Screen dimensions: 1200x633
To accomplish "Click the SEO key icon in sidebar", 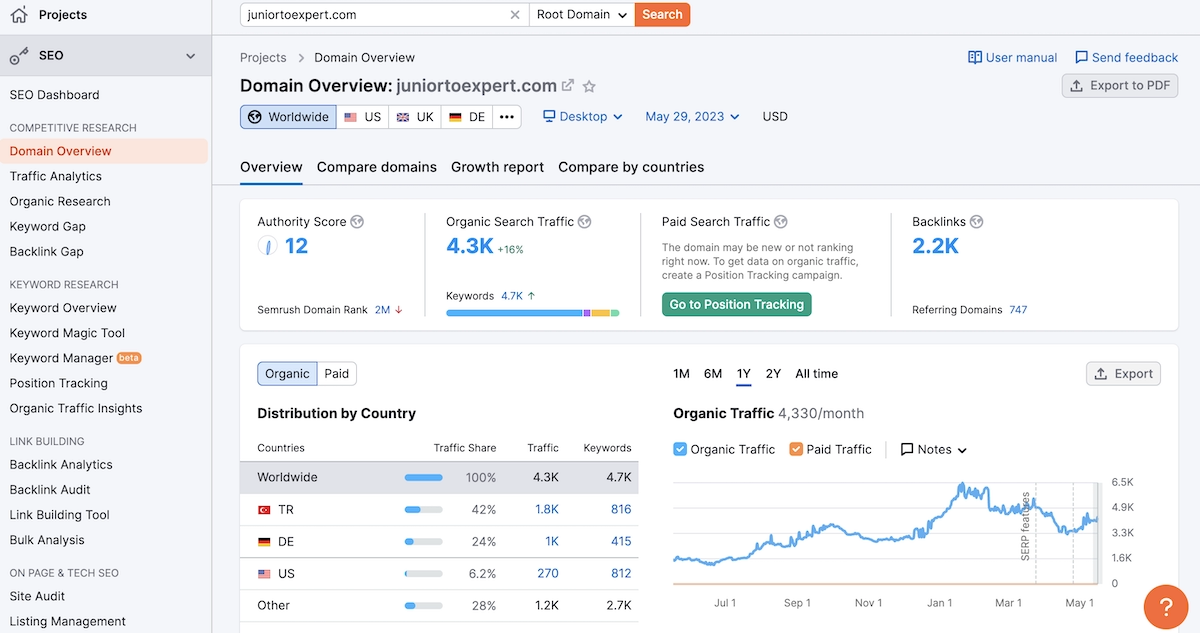I will coord(18,57).
